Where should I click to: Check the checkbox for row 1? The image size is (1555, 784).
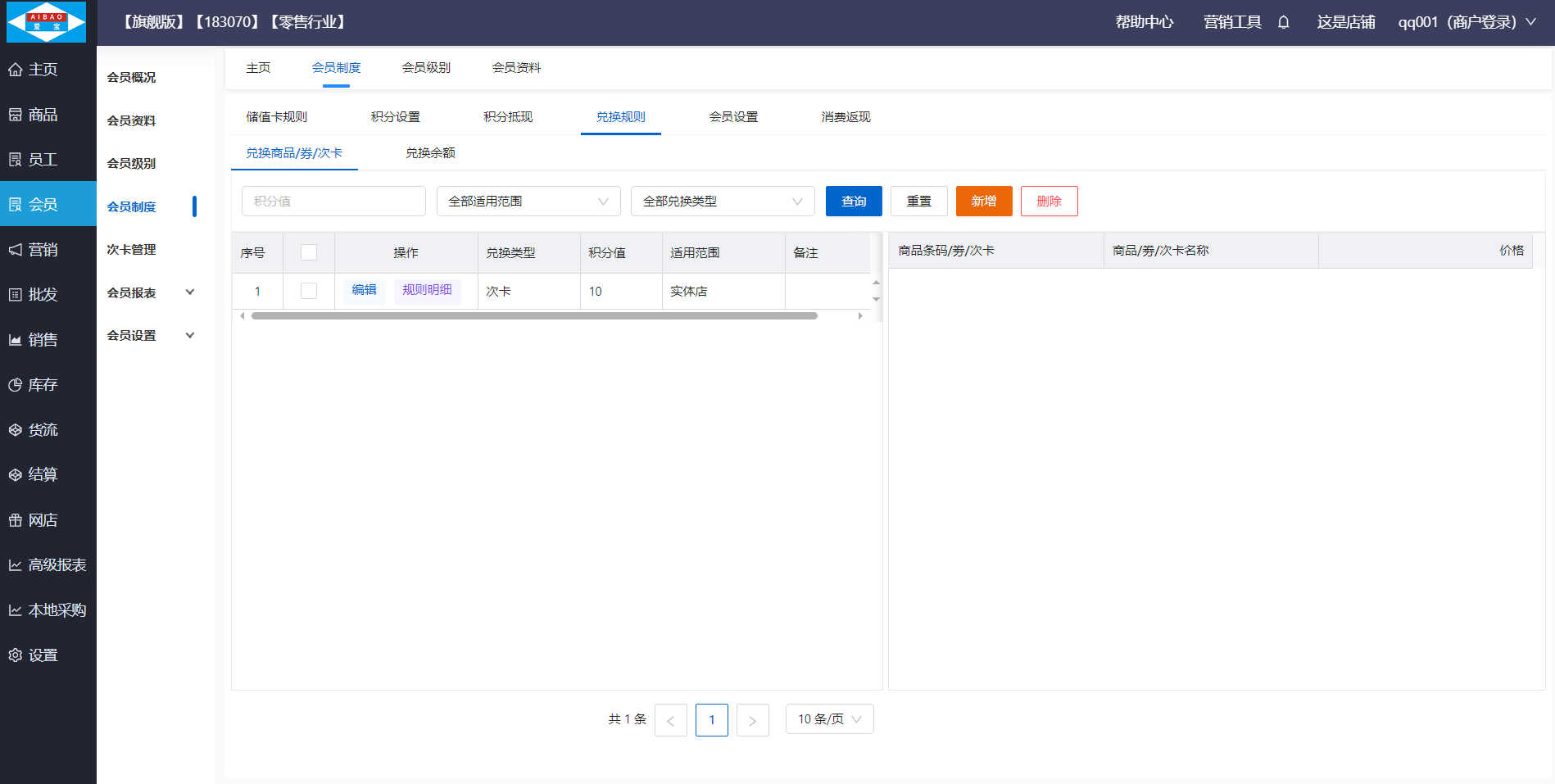[309, 291]
